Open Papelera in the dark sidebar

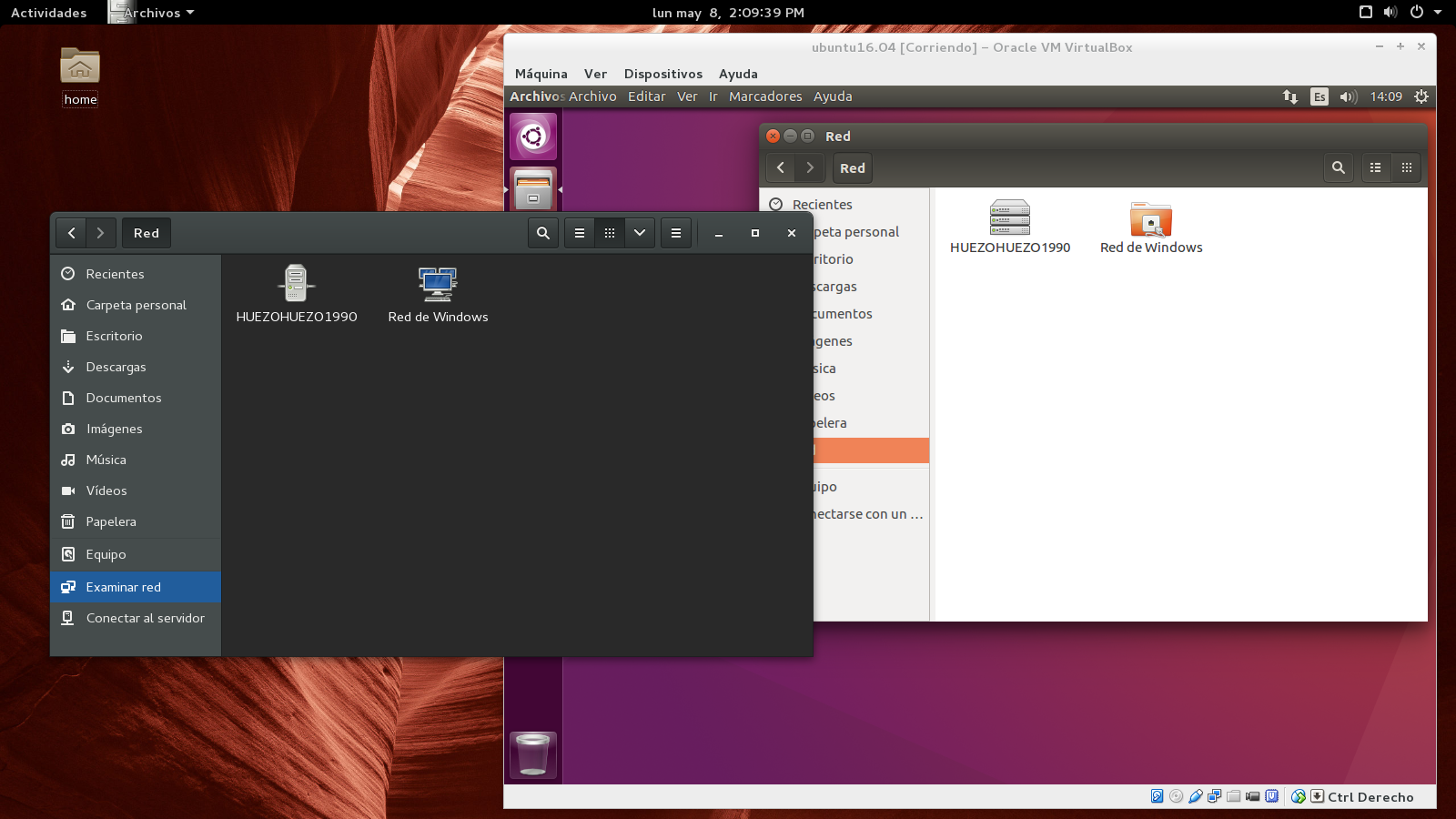point(136,521)
